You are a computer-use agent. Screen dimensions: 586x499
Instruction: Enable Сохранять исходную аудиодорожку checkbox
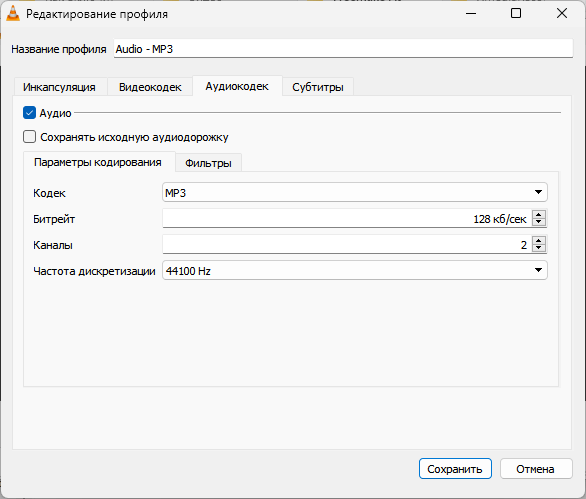point(29,137)
